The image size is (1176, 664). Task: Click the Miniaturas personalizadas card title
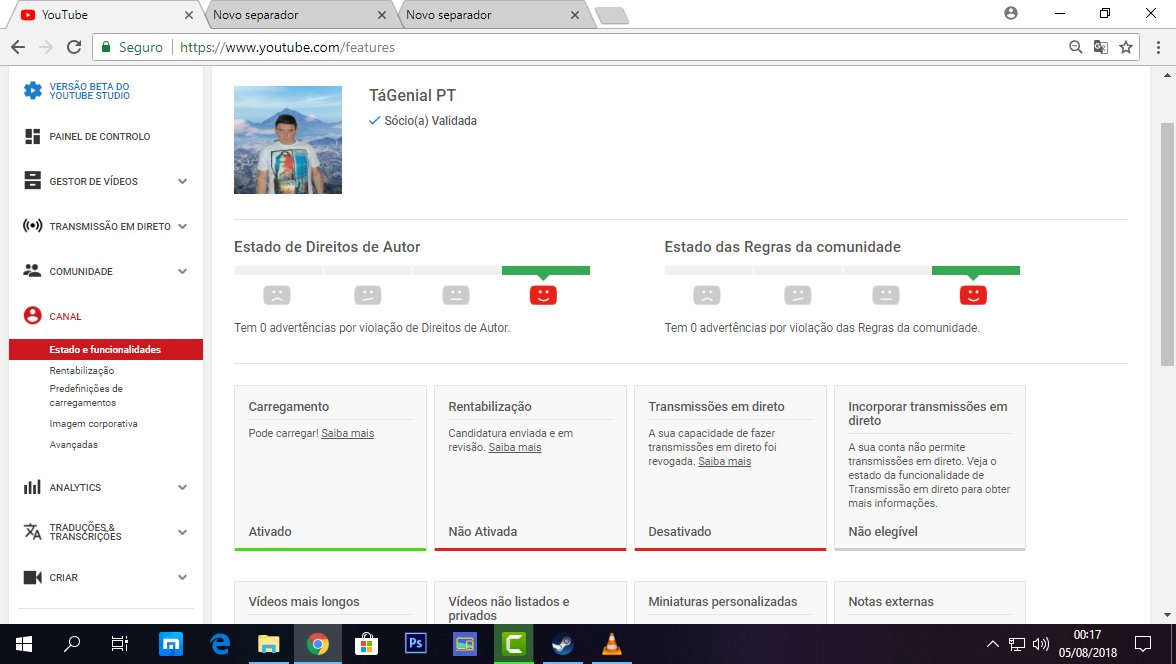point(723,602)
